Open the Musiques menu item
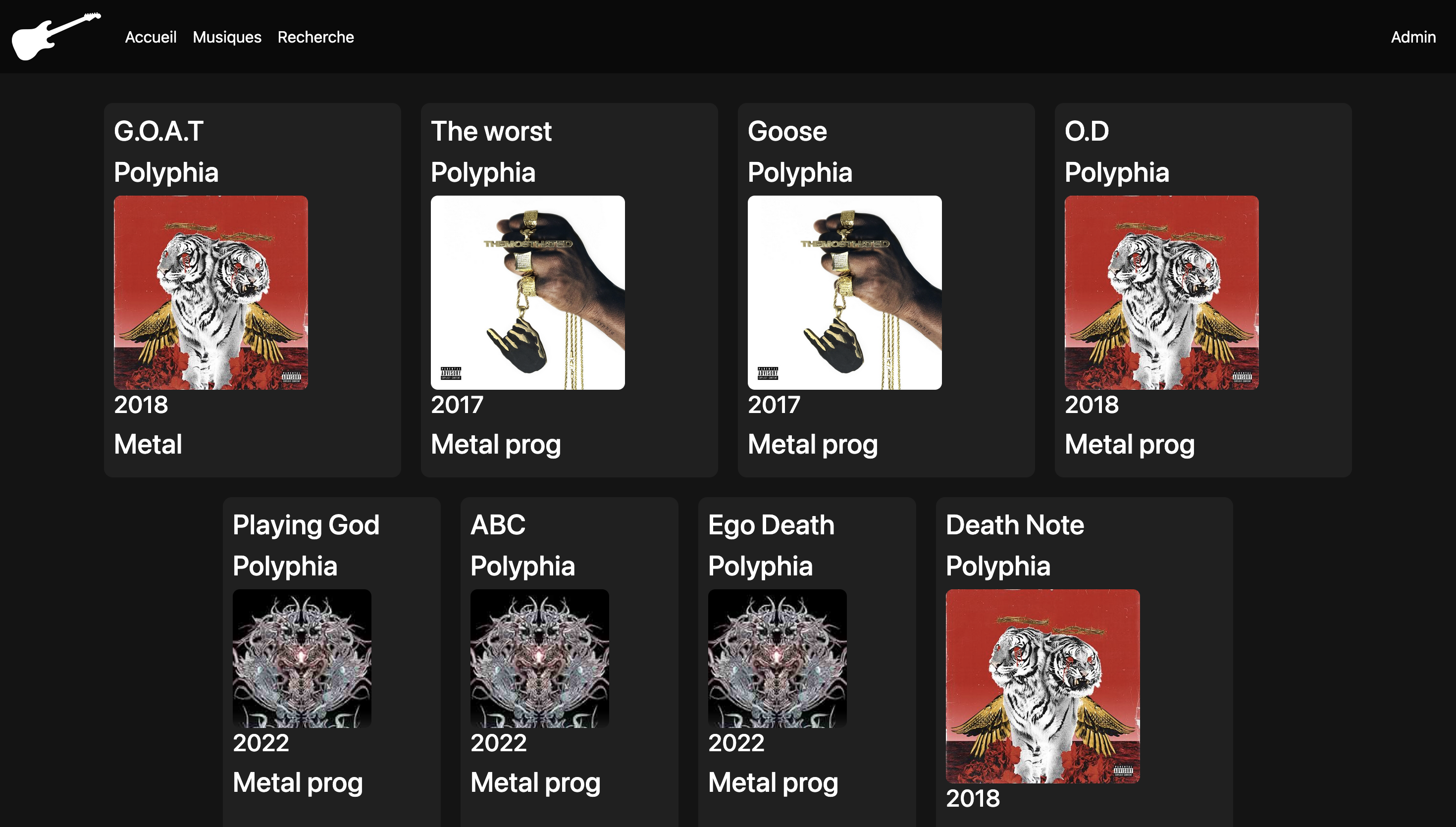1456x827 pixels. point(227,37)
